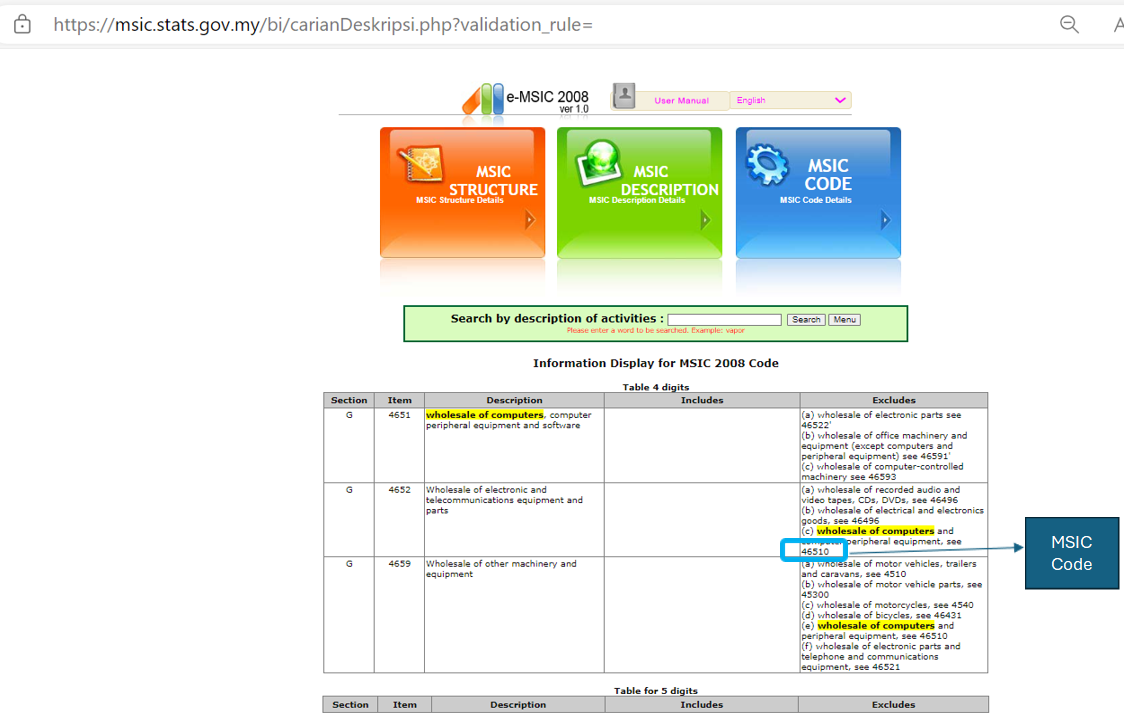The image size is (1135, 726).
Task: Click the MSIC Structure notepad icon
Action: click(x=420, y=166)
